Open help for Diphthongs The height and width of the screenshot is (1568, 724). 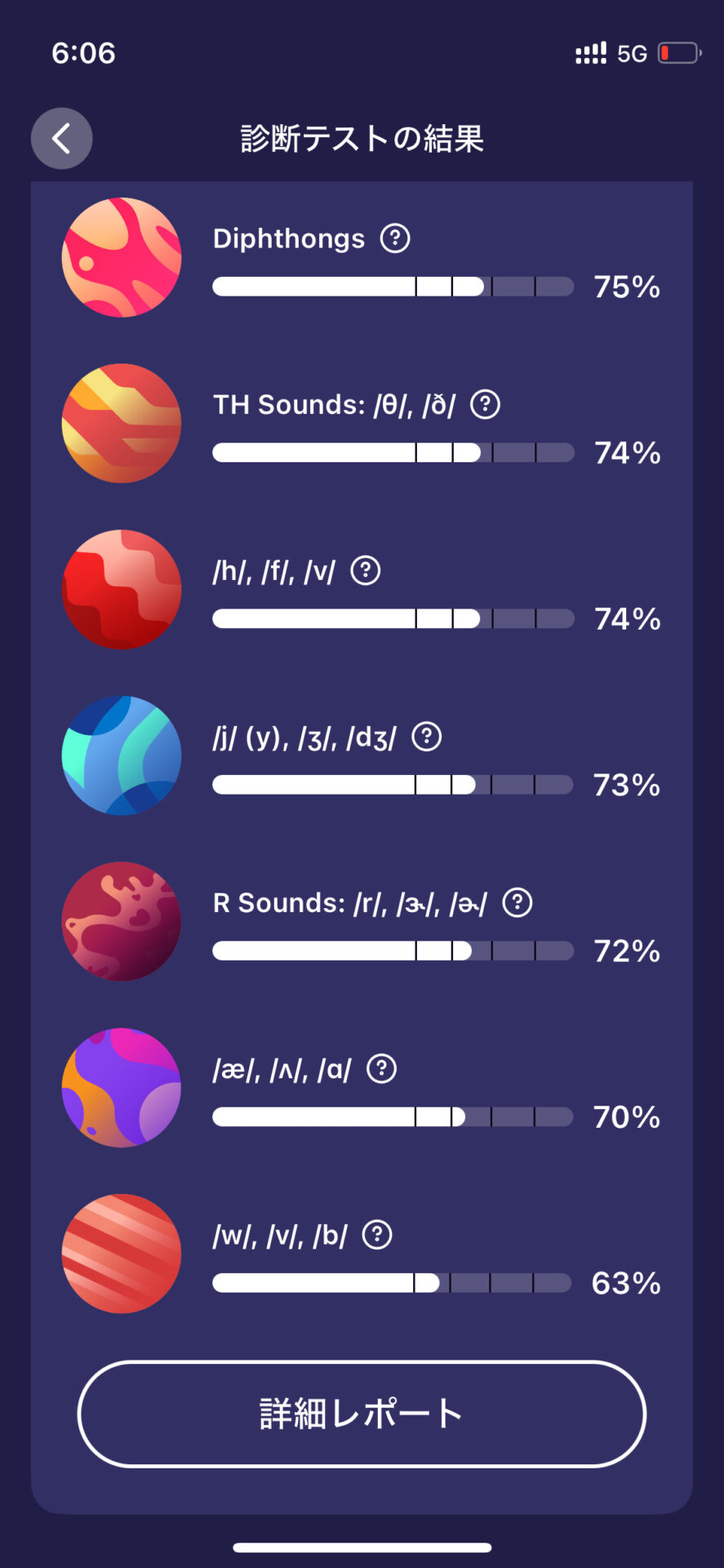click(x=395, y=238)
